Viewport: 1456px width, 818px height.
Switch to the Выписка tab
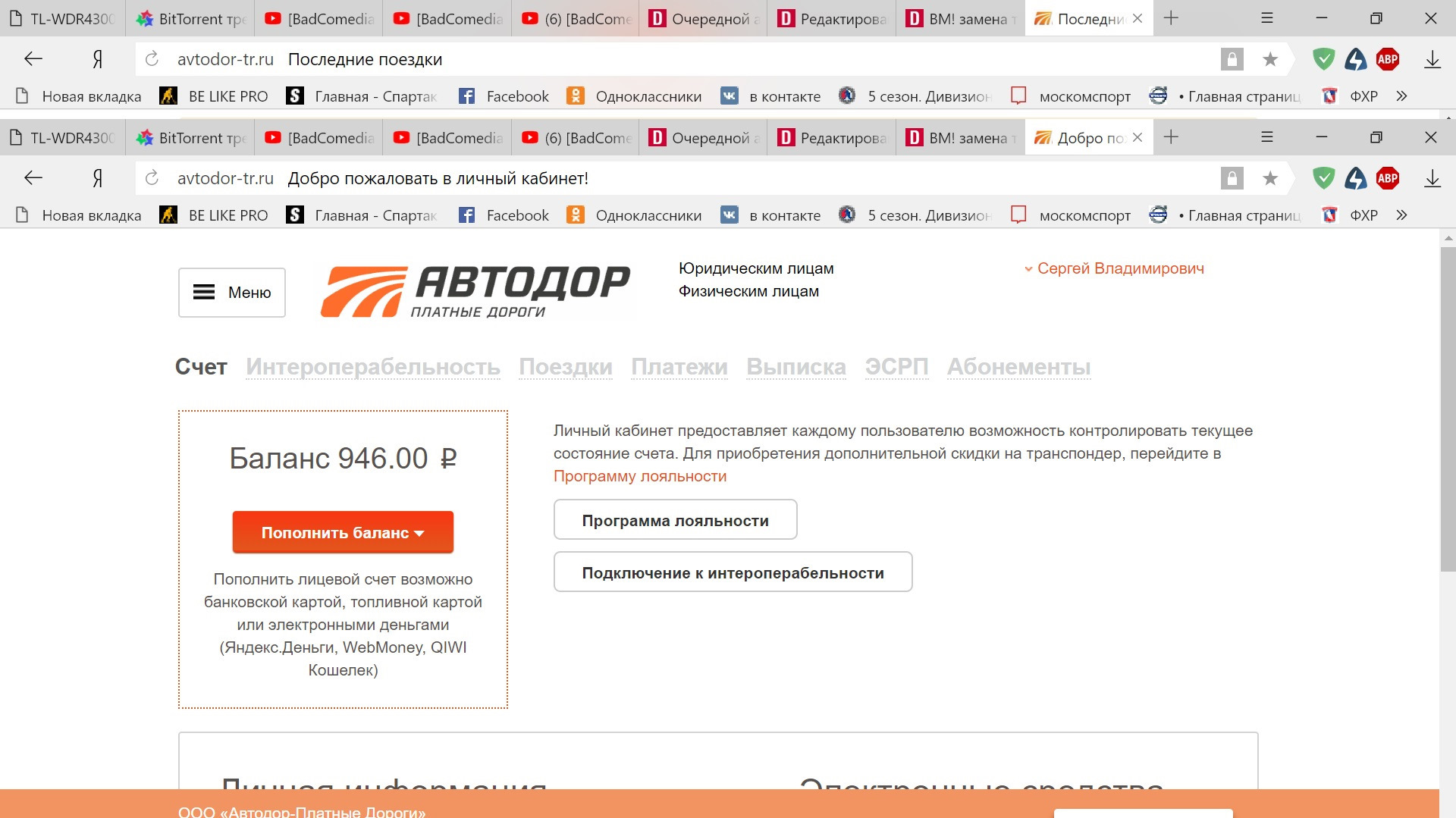[796, 367]
